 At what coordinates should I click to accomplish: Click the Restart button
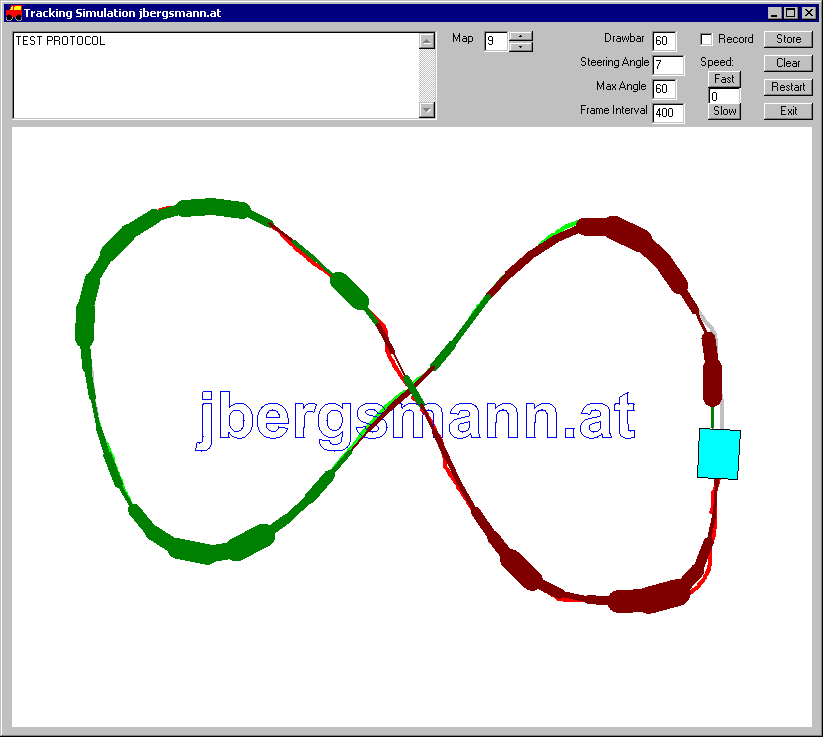pyautogui.click(x=788, y=87)
